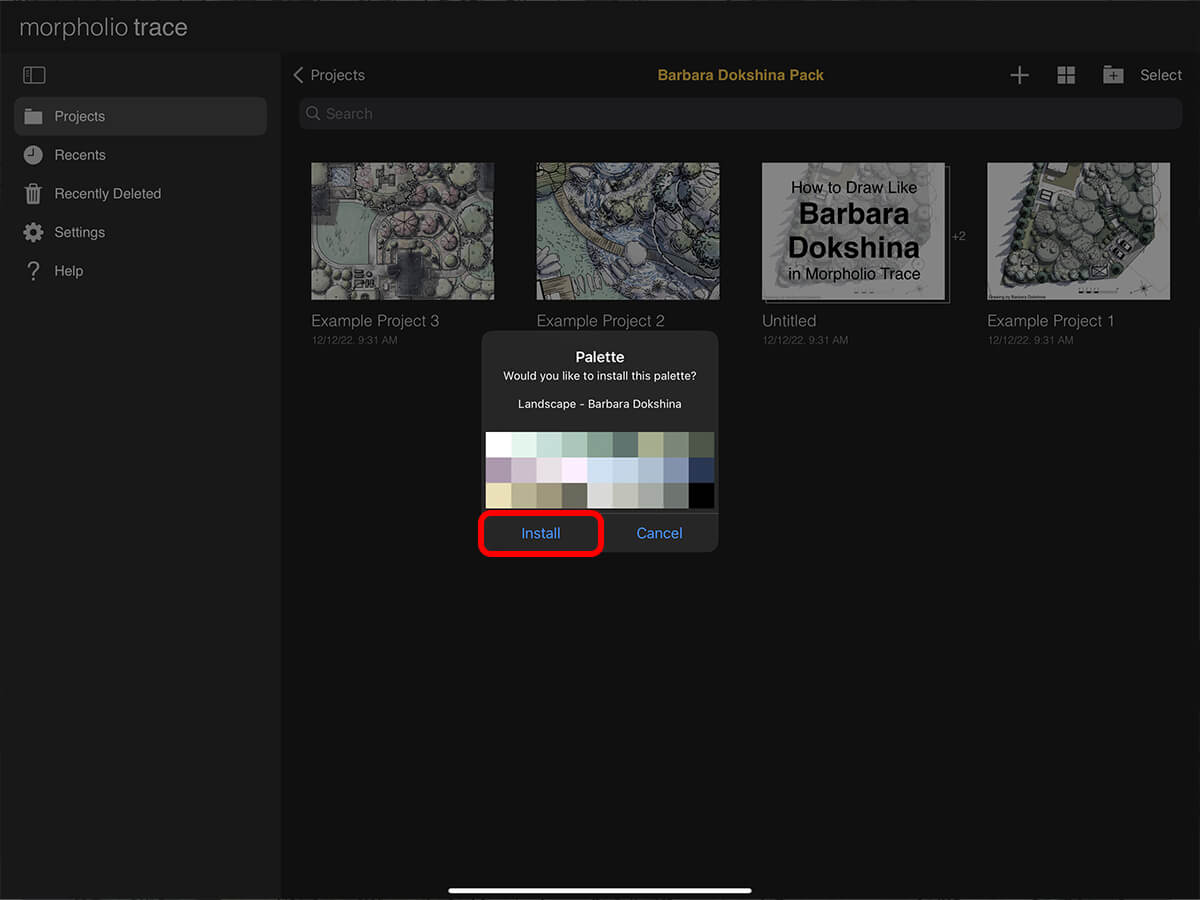Open the grid layout view icon
The width and height of the screenshot is (1200, 900).
pyautogui.click(x=1066, y=74)
